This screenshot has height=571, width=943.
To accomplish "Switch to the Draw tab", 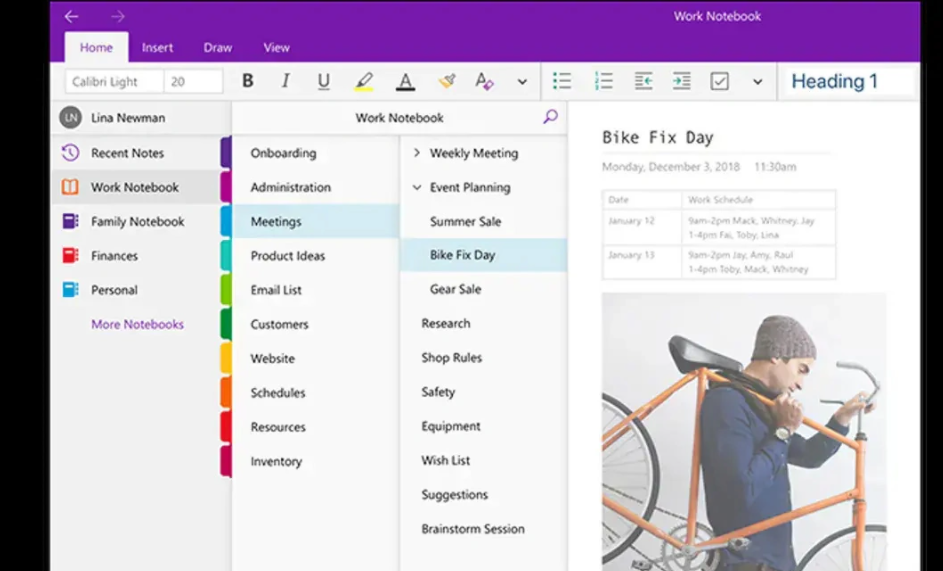I will (218, 48).
